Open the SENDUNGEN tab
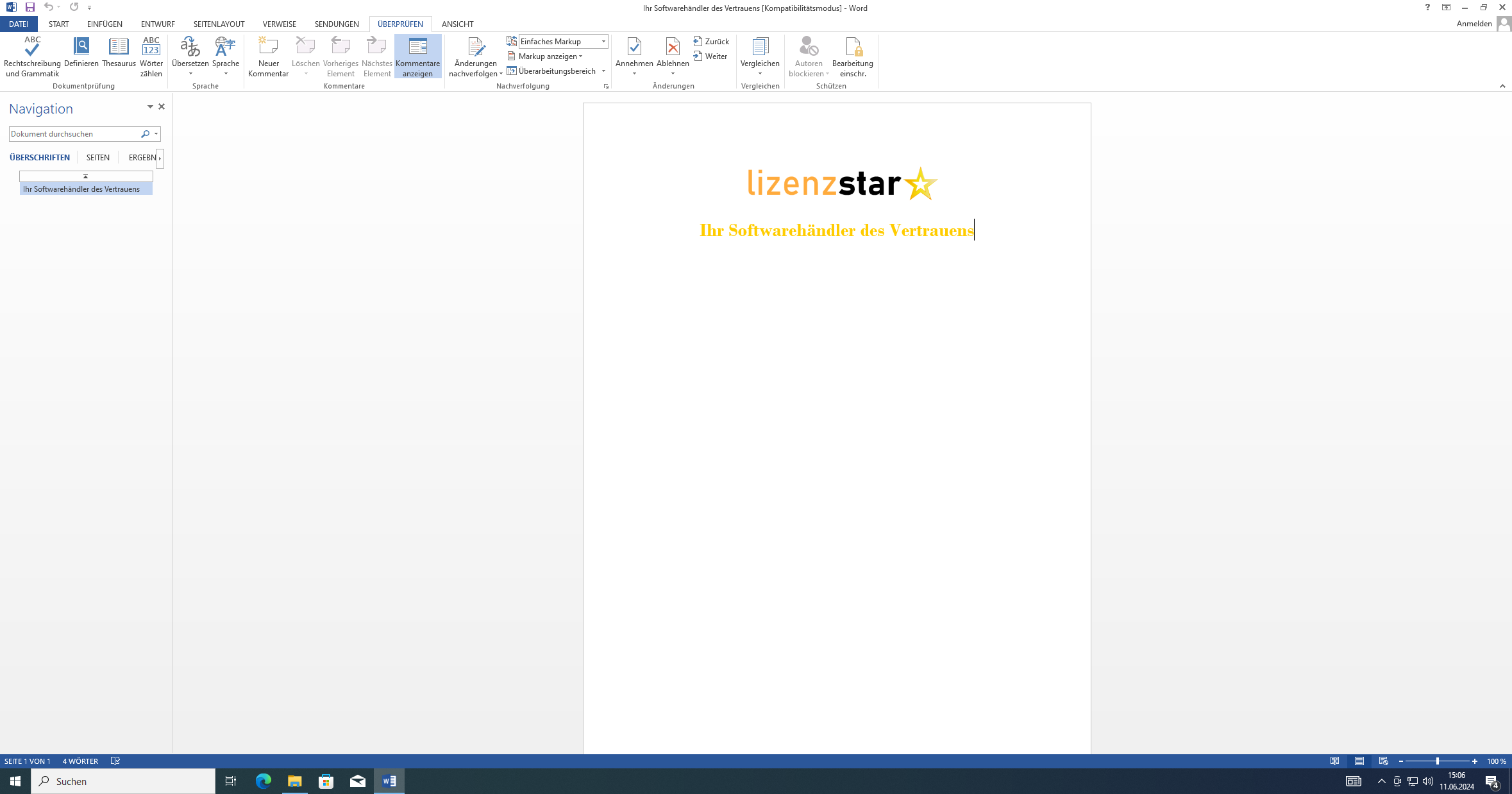The width and height of the screenshot is (1512, 794). [337, 24]
